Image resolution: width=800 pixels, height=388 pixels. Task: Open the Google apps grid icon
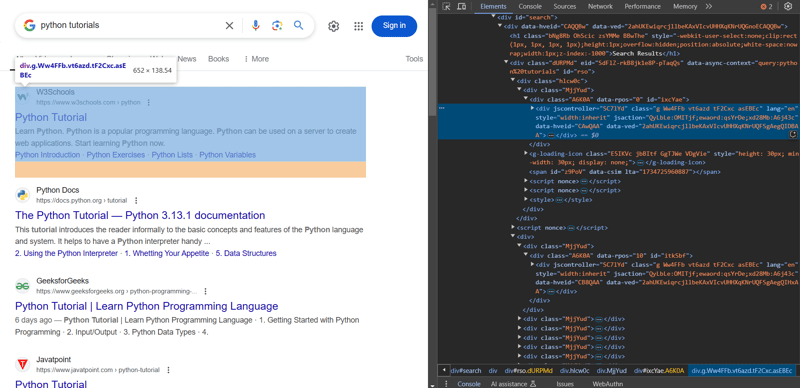[x=359, y=26]
